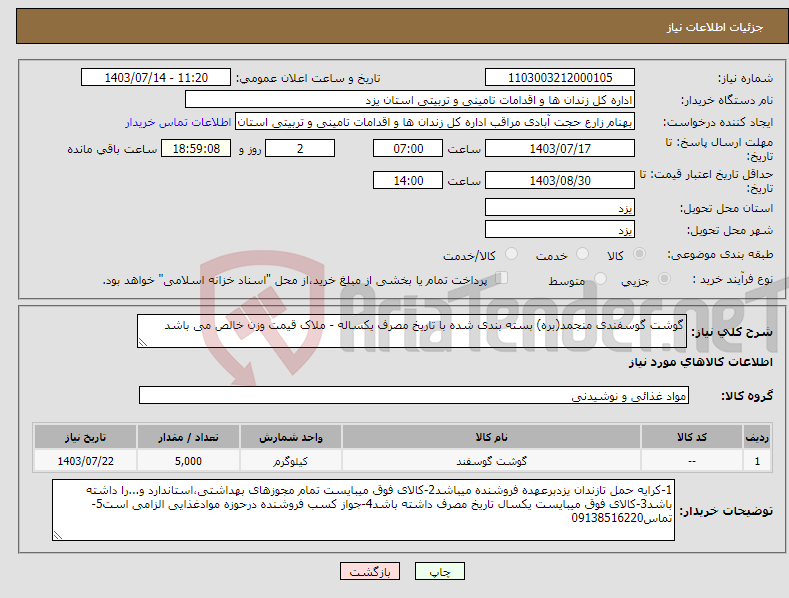Image resolution: width=789 pixels, height=598 pixels.
Task: Select the متوسط purchase type radio
Action: coord(600,278)
